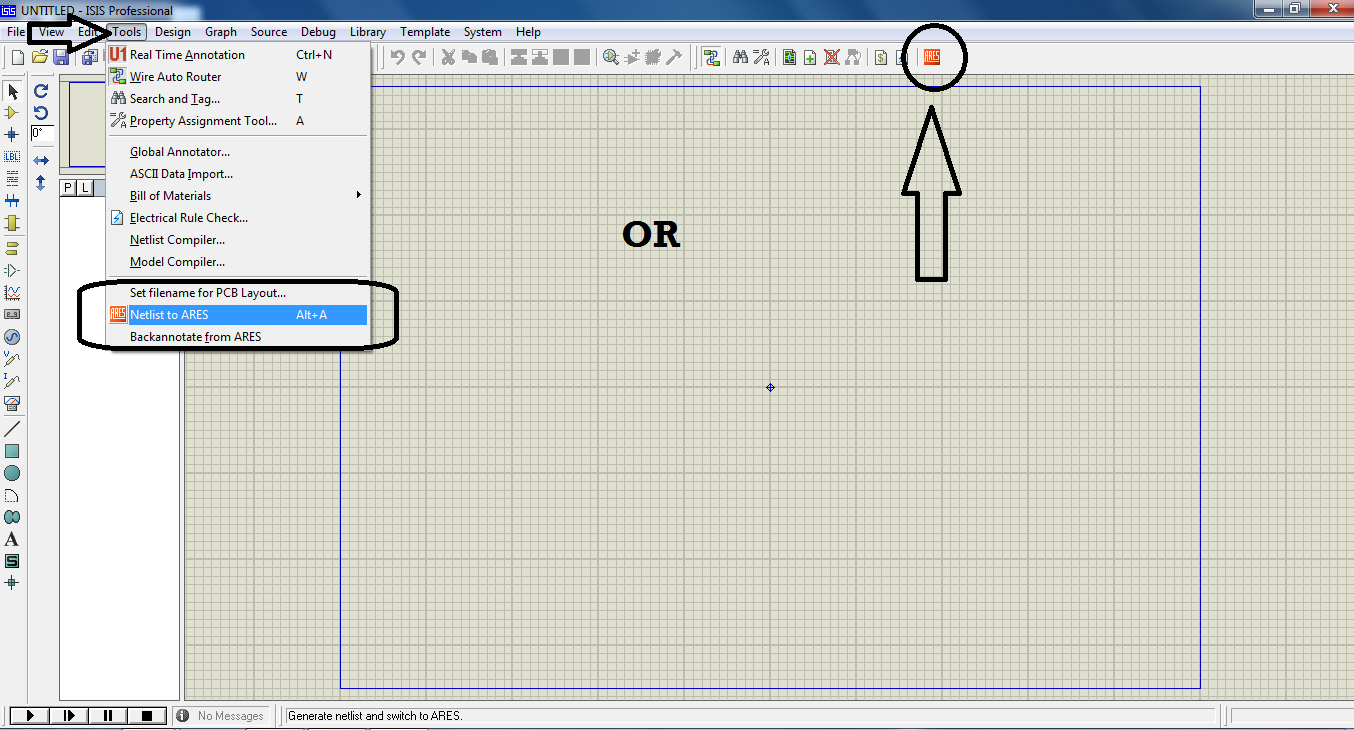The width and height of the screenshot is (1354, 730).
Task: Choose Real Time Annotation menu entry
Action: [x=238, y=55]
